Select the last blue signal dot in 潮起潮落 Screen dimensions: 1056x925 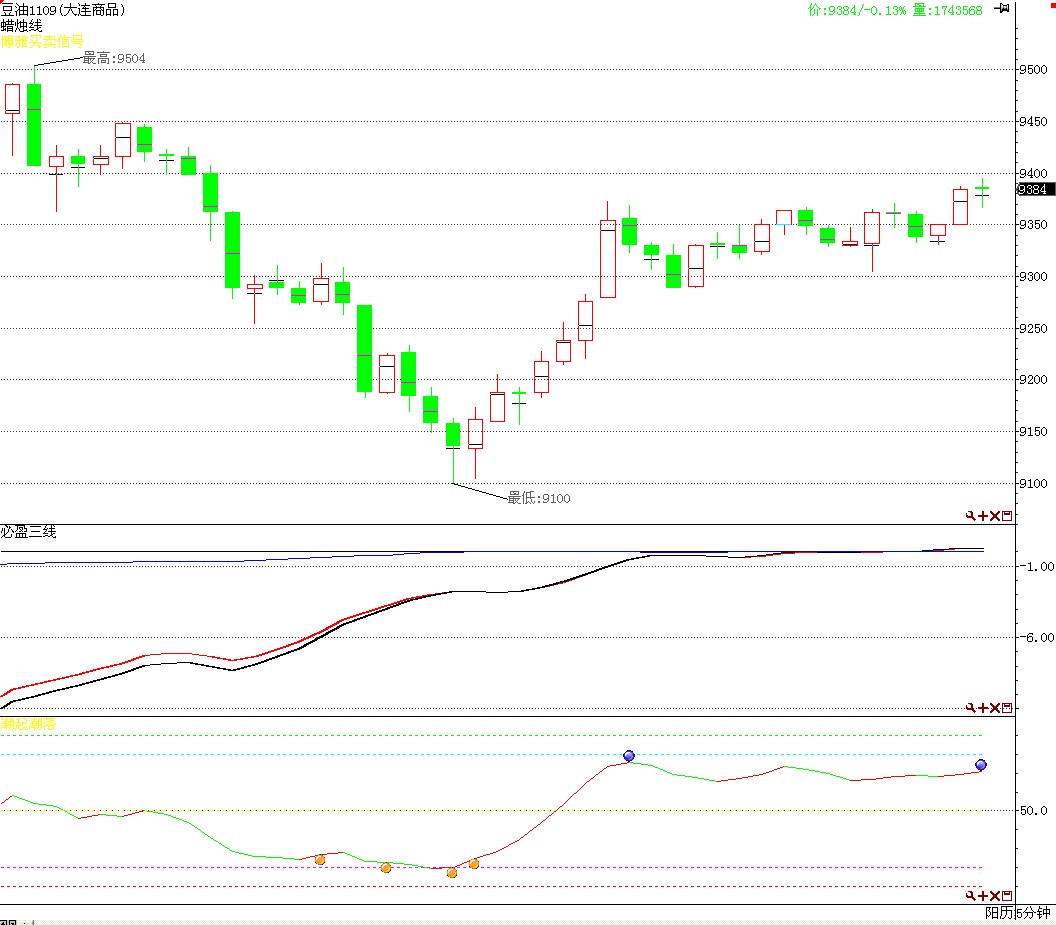(x=981, y=765)
